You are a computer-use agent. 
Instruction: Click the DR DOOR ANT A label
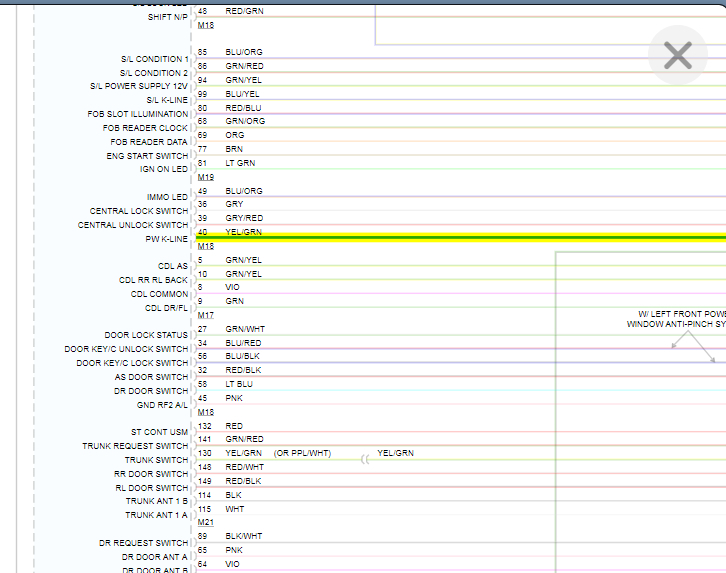click(155, 557)
